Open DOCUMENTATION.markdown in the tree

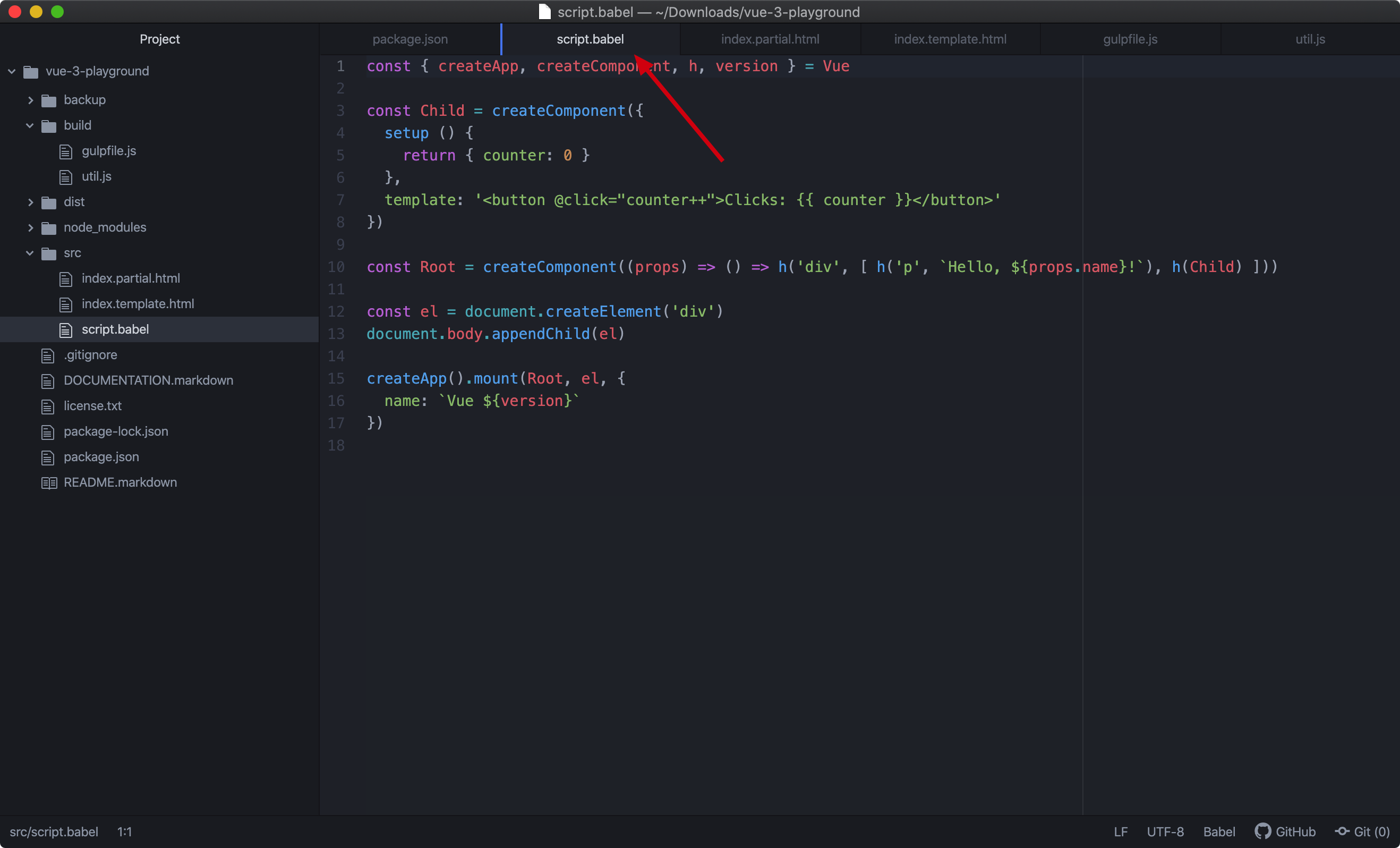[148, 380]
